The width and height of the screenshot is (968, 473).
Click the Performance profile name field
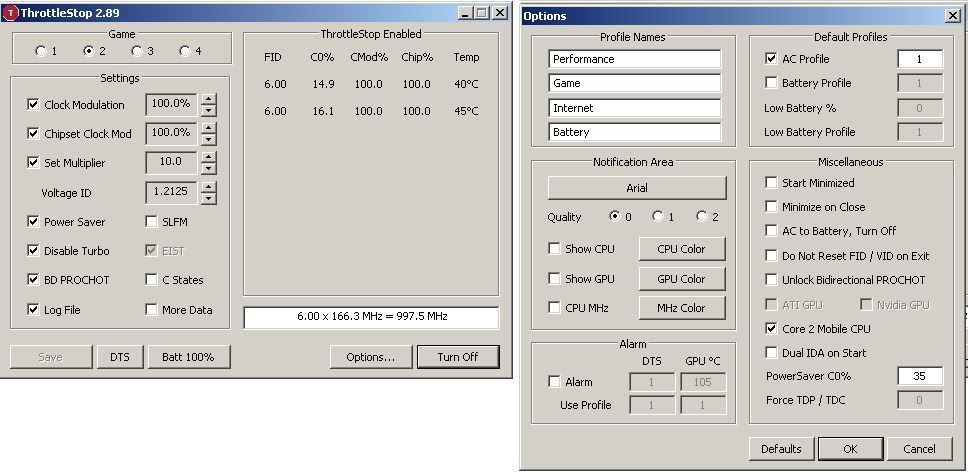[x=634, y=59]
